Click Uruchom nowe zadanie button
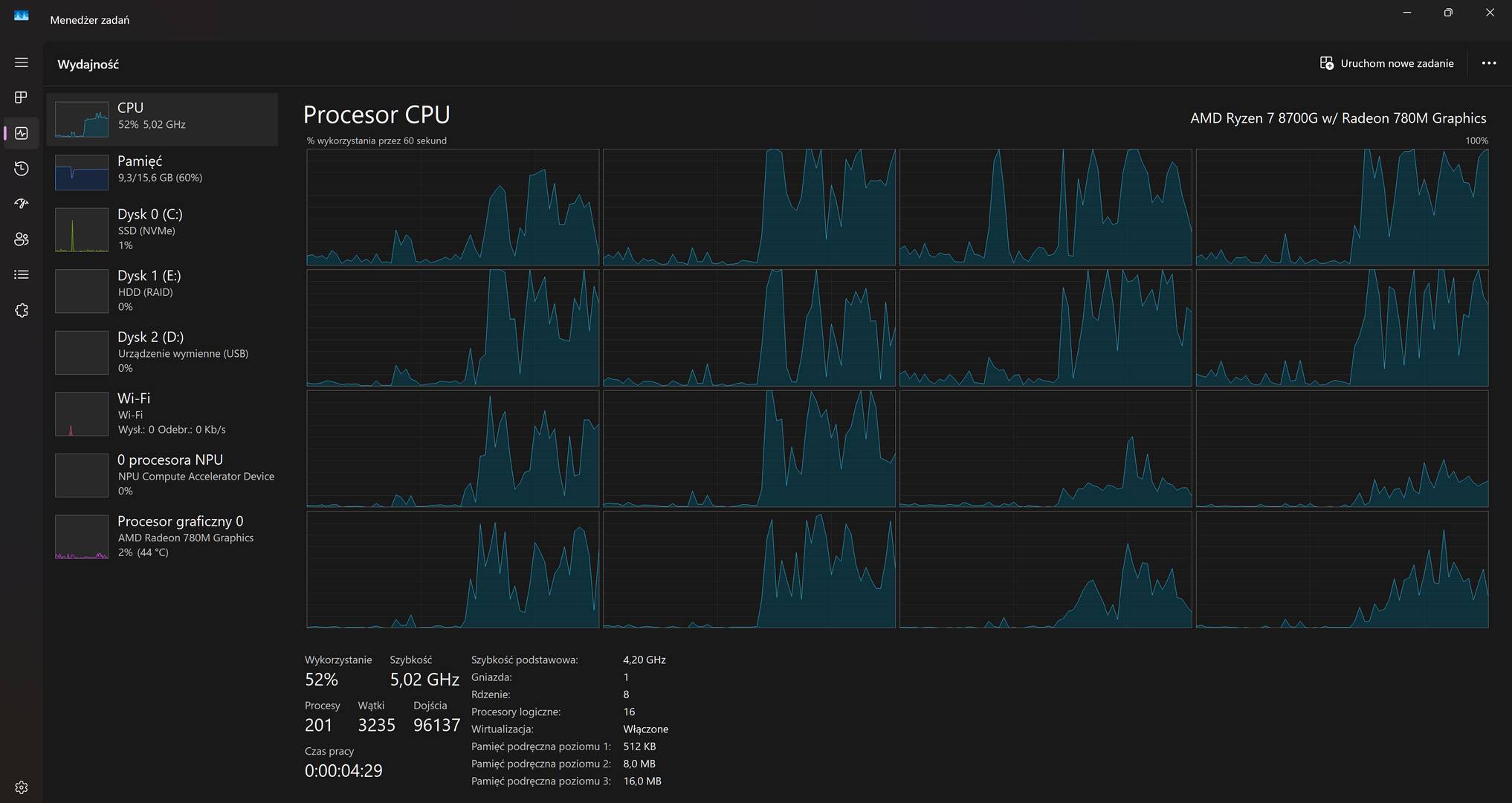 (1387, 63)
